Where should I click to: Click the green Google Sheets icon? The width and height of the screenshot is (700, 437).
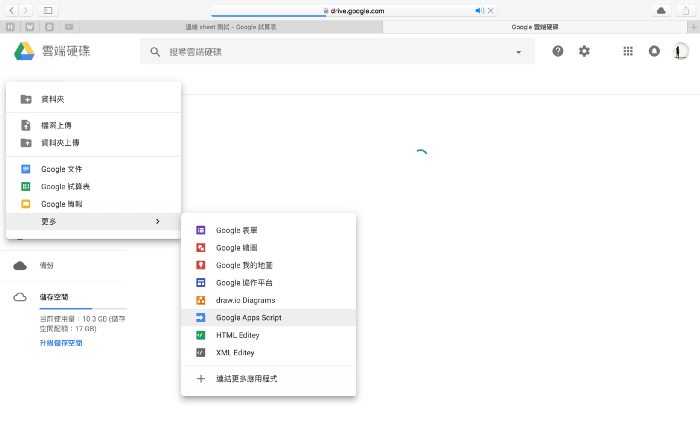(26, 187)
